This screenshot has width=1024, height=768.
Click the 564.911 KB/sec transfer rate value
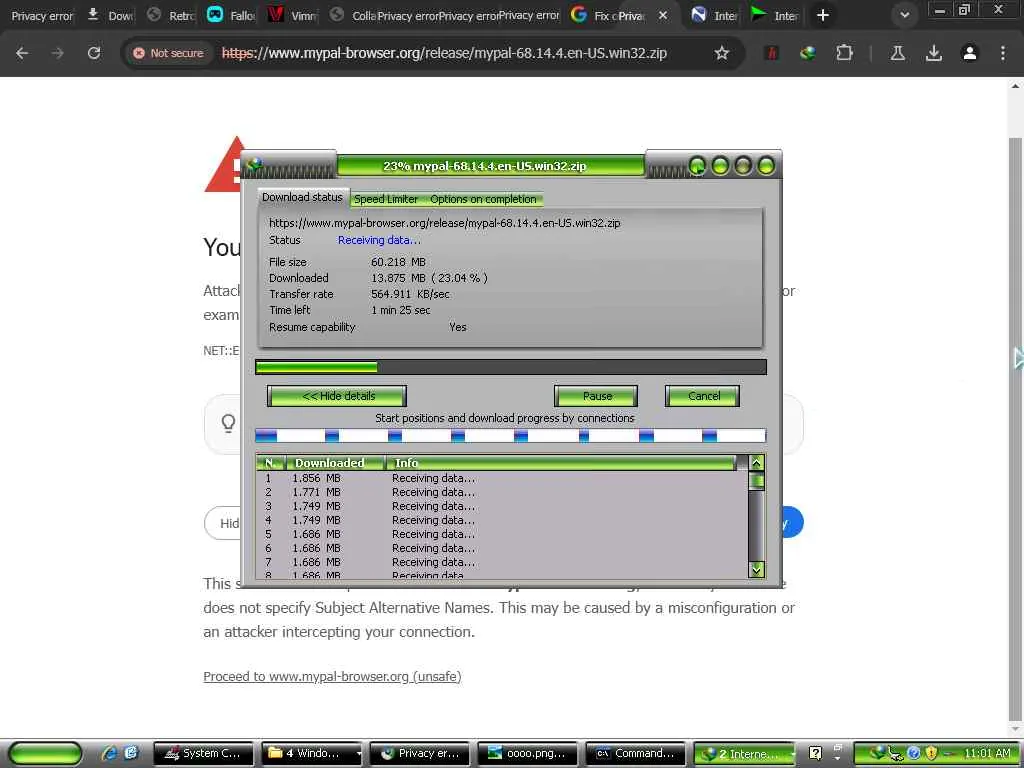(x=410, y=294)
